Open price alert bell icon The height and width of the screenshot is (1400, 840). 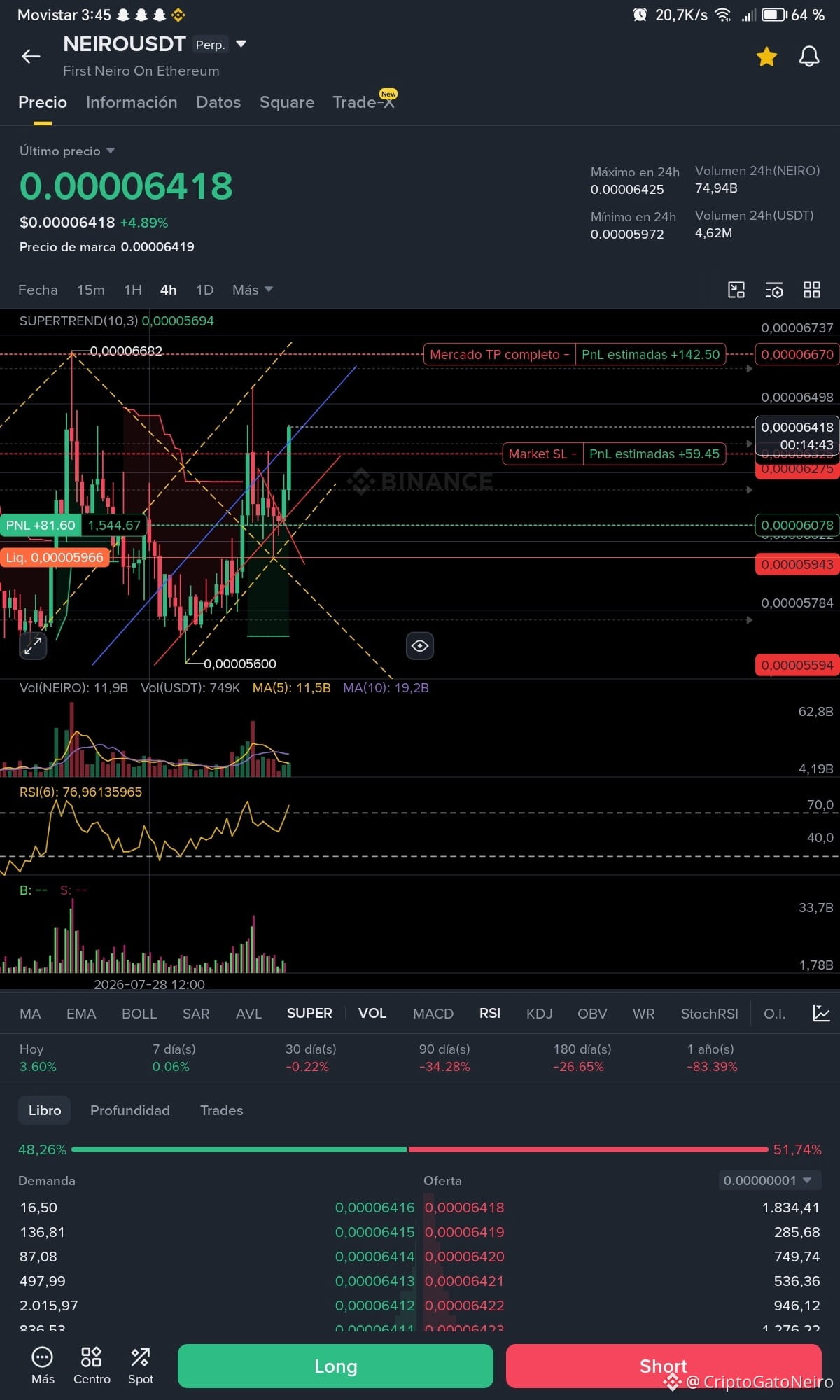tap(809, 57)
